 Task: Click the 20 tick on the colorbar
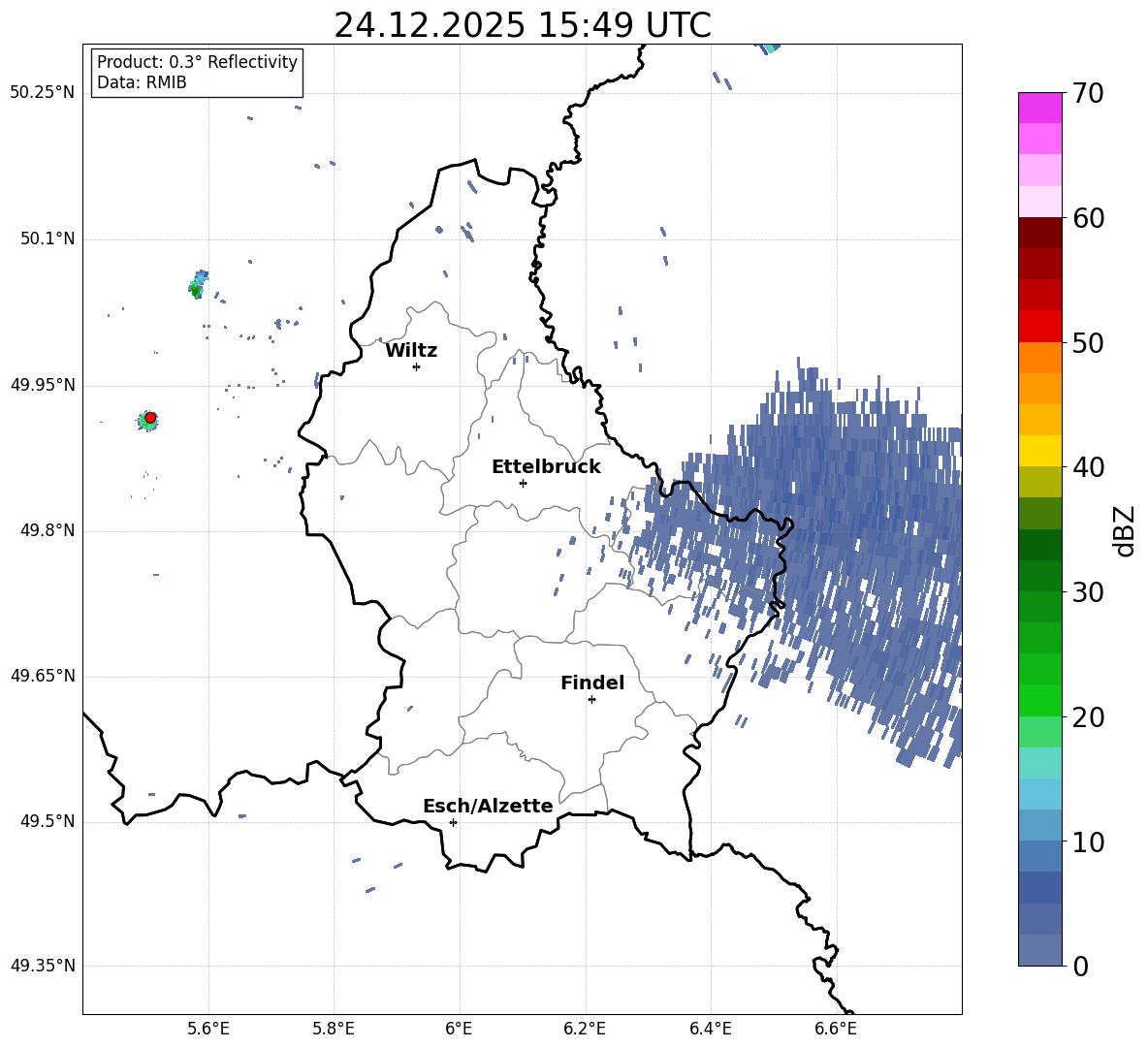(x=1088, y=717)
